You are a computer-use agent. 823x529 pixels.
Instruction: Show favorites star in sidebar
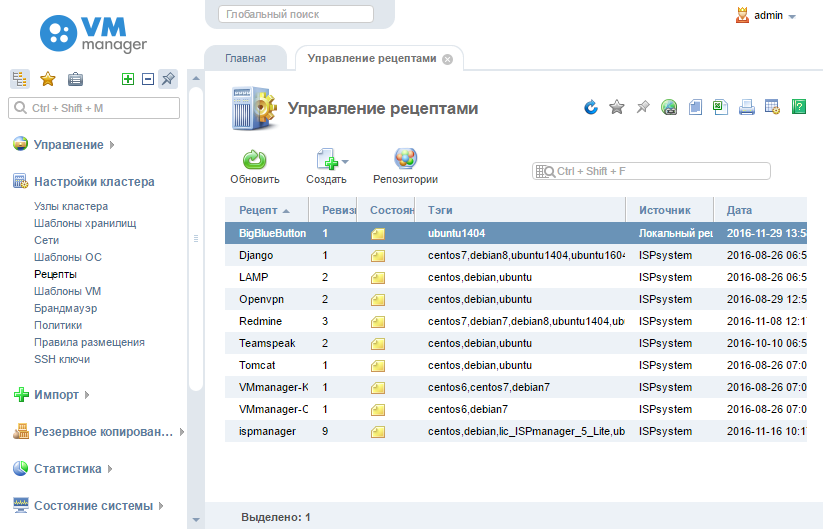pos(48,79)
